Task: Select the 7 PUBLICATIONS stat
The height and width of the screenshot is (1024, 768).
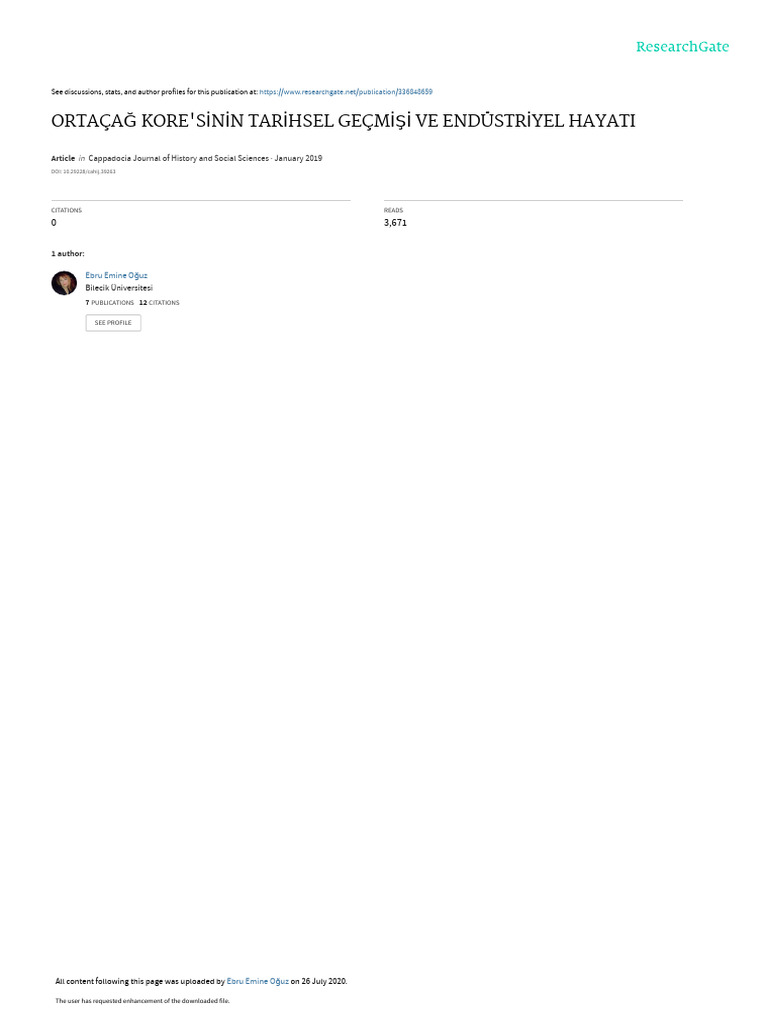Action: click(x=110, y=302)
